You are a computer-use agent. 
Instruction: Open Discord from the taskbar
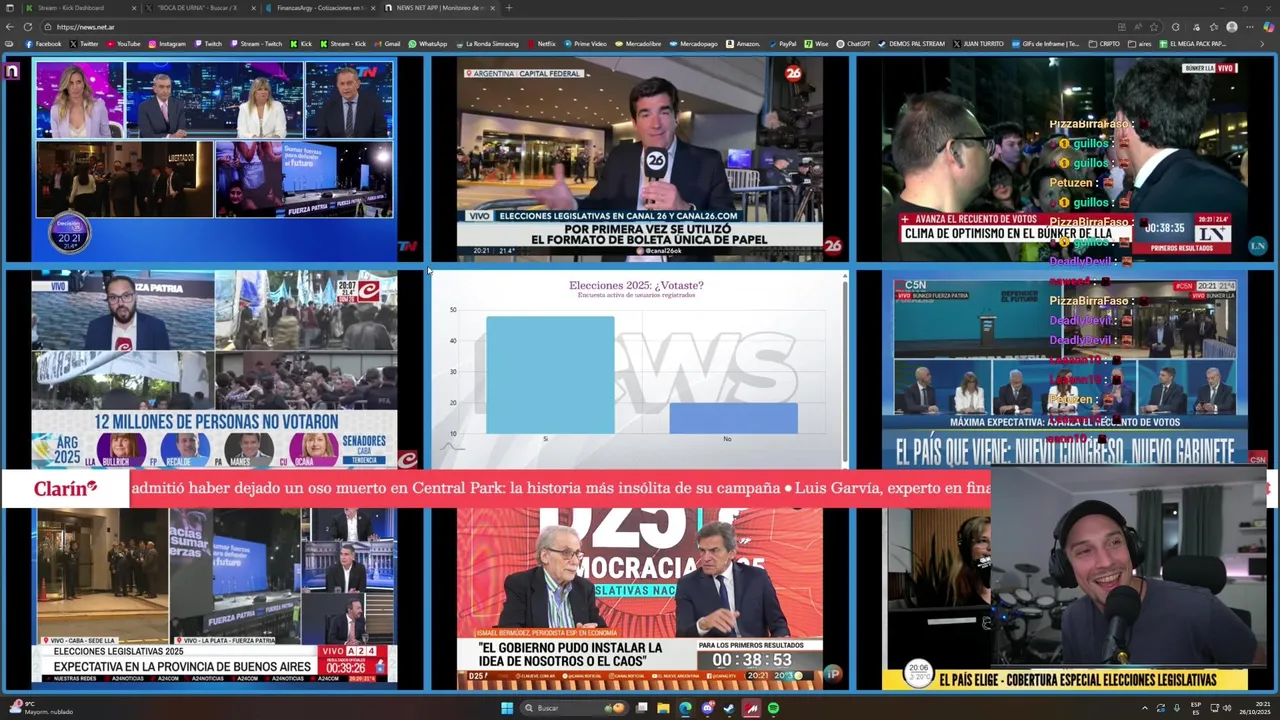tap(707, 708)
